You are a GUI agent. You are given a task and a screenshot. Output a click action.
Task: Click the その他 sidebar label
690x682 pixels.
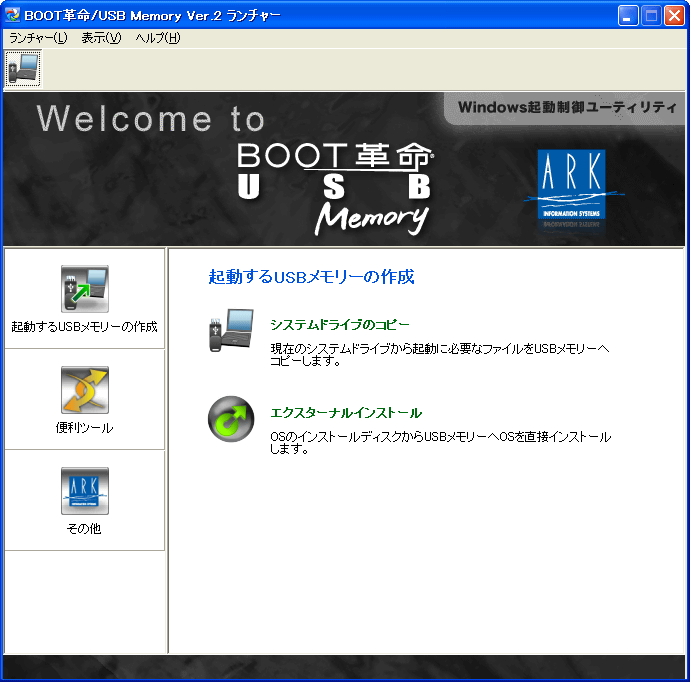tap(84, 528)
